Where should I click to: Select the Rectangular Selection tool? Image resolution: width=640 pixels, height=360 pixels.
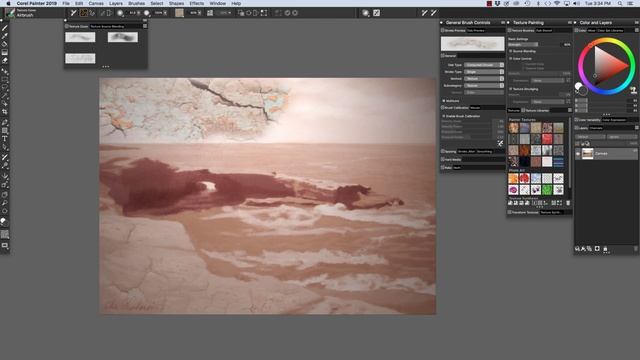[4, 80]
